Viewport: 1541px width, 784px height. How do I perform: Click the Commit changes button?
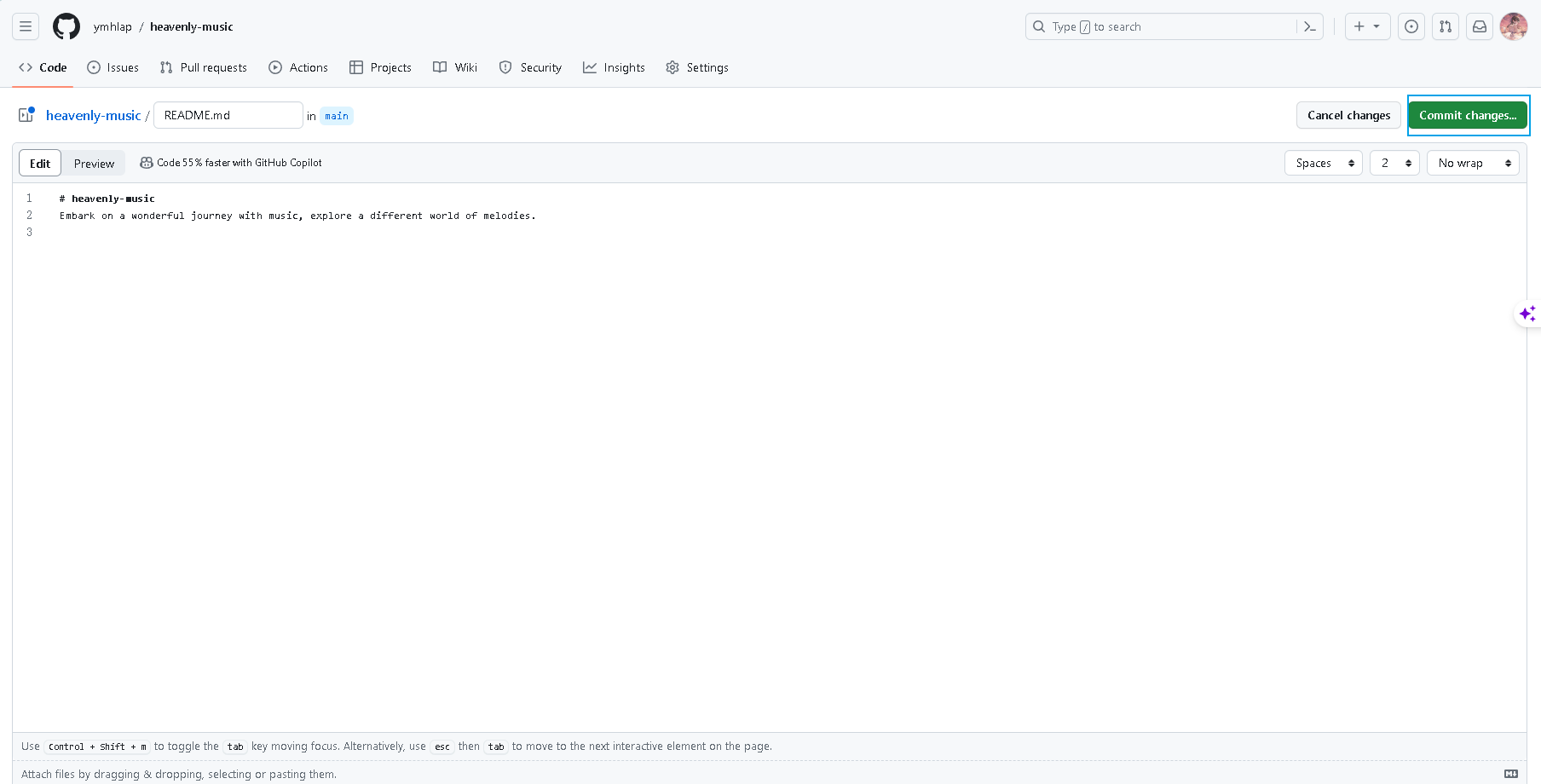1467,115
